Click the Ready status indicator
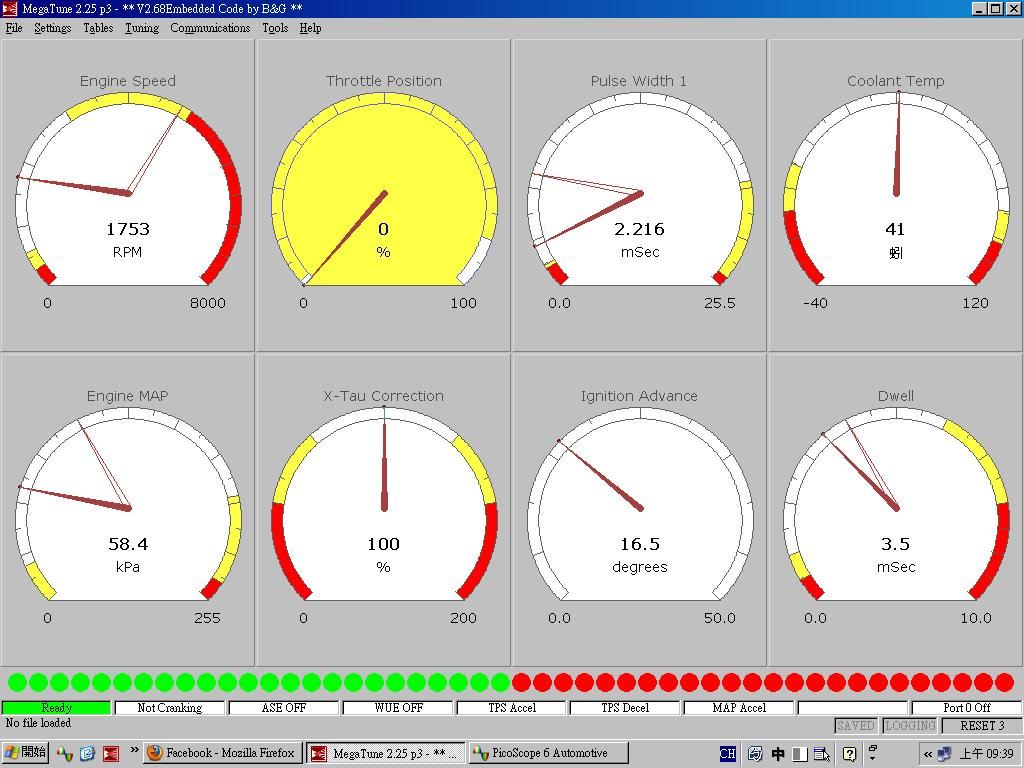This screenshot has height=768, width=1024. coord(56,708)
